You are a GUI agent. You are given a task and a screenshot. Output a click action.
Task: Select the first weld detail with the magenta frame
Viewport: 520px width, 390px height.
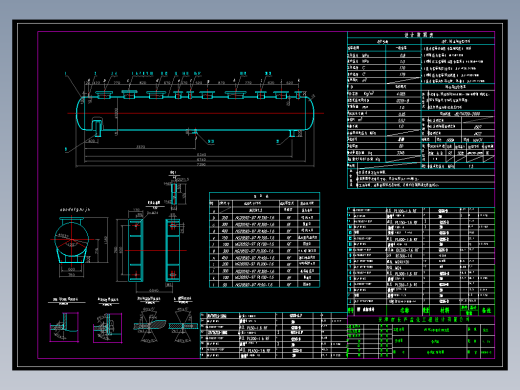pyautogui.click(x=64, y=327)
